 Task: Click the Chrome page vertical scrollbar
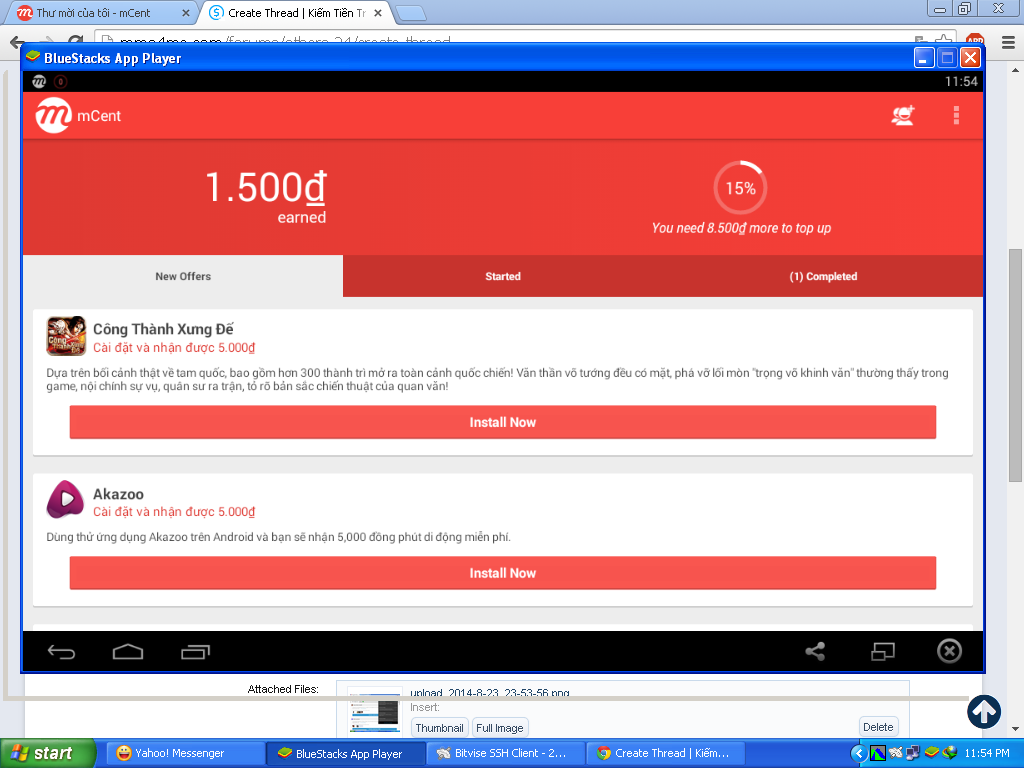[1015, 366]
